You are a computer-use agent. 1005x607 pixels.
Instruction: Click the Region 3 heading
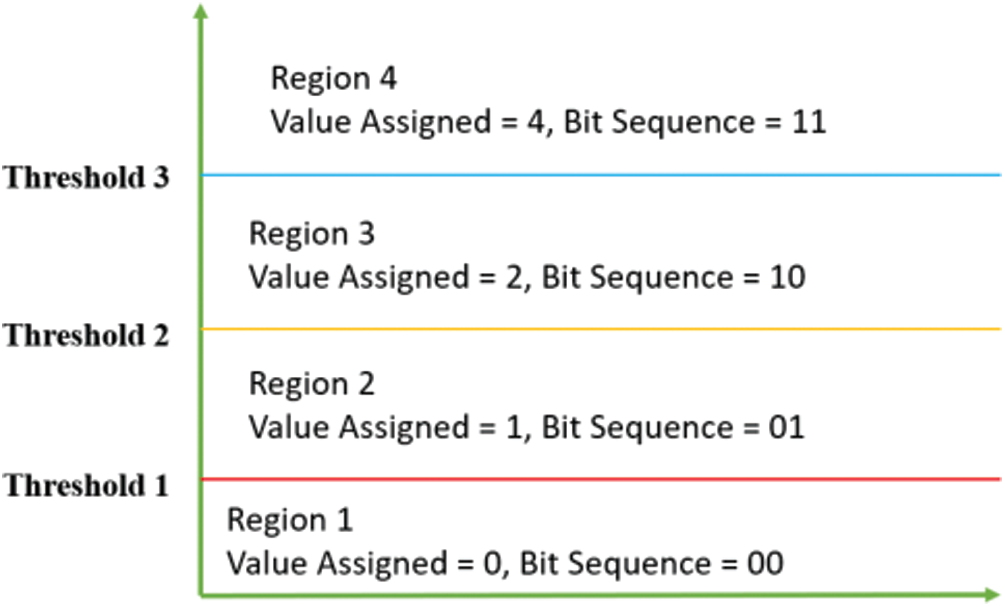point(312,234)
